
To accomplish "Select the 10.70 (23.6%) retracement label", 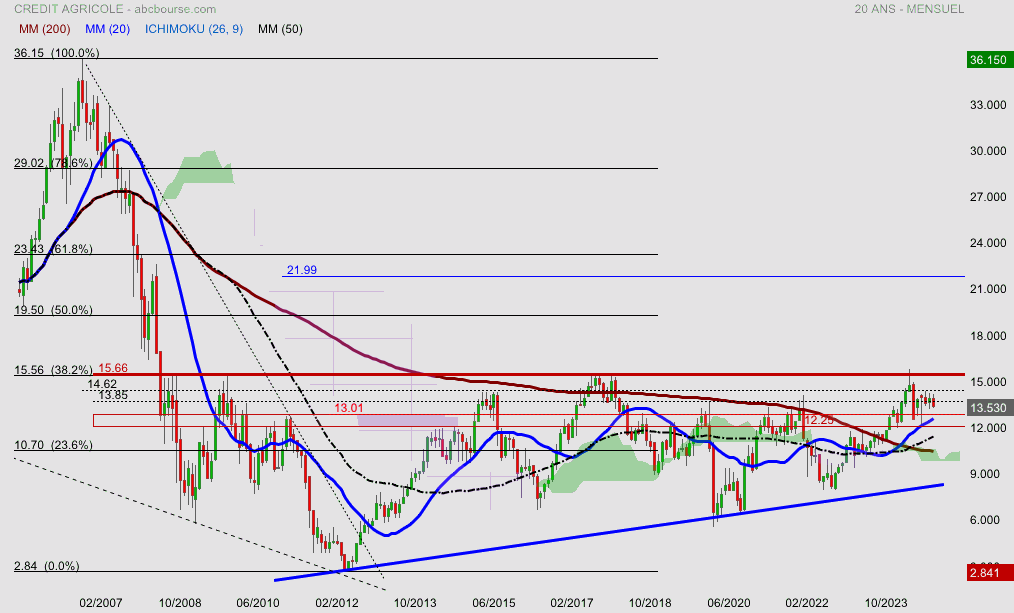I will click(52, 445).
